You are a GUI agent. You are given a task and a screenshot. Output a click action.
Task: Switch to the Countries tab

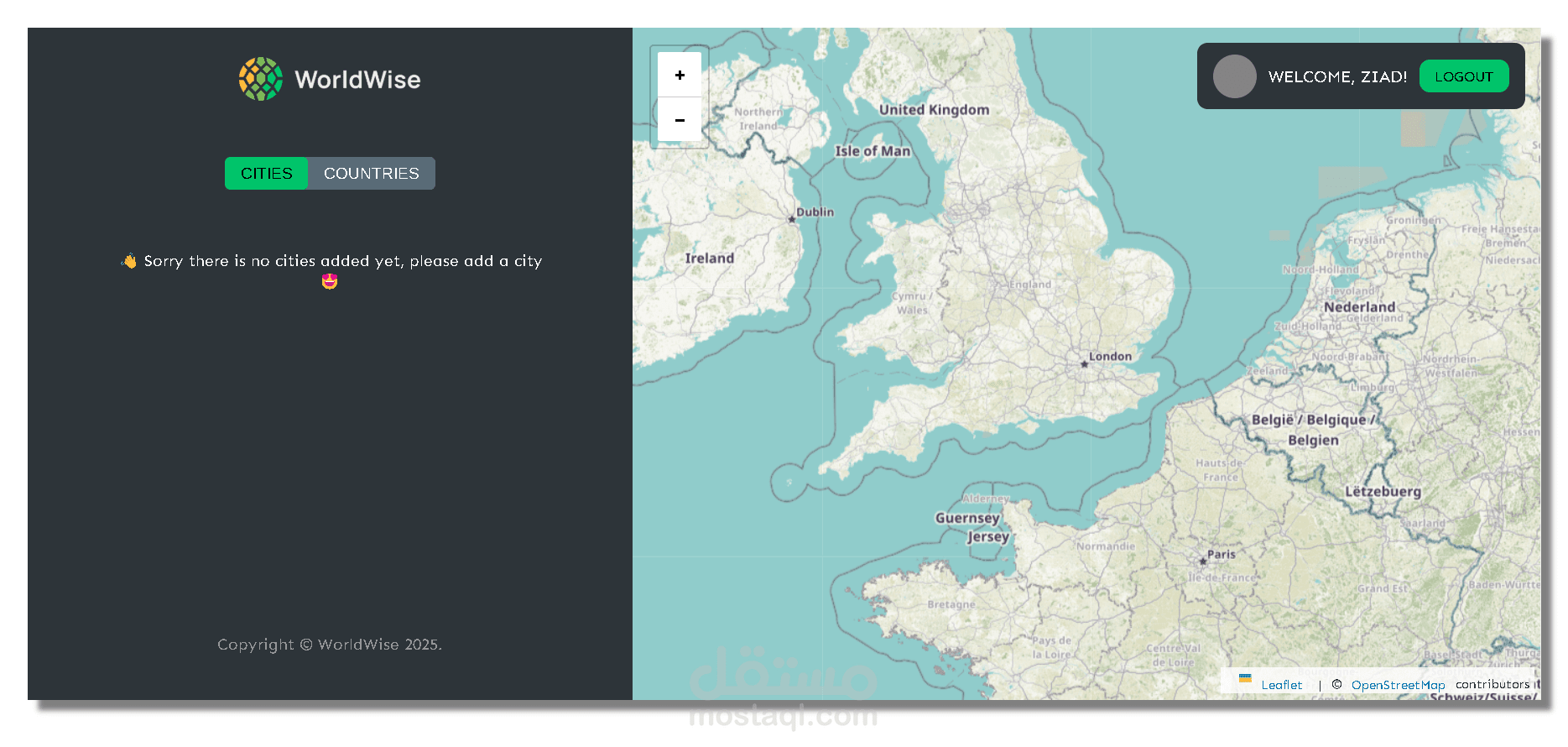(371, 174)
